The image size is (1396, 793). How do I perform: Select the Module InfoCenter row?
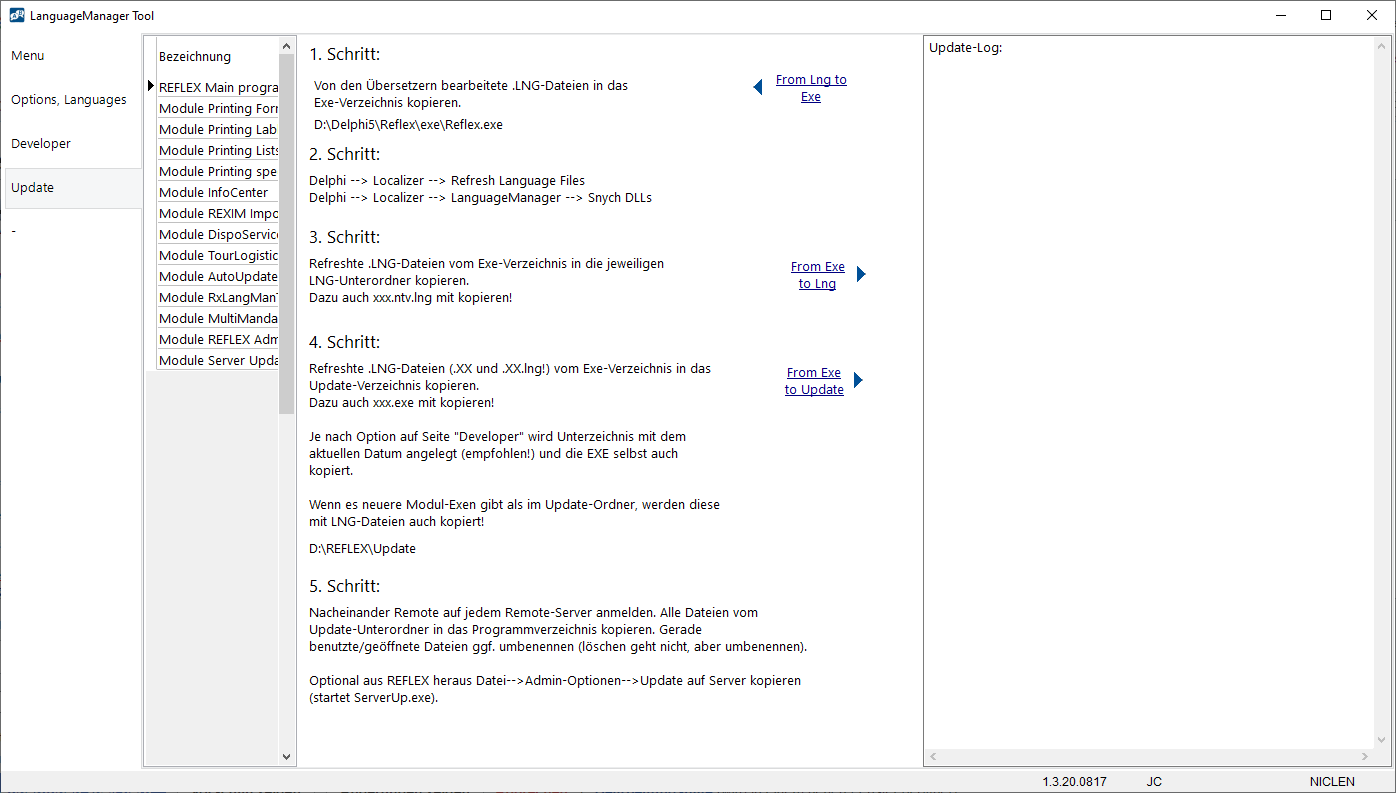[x=218, y=193]
